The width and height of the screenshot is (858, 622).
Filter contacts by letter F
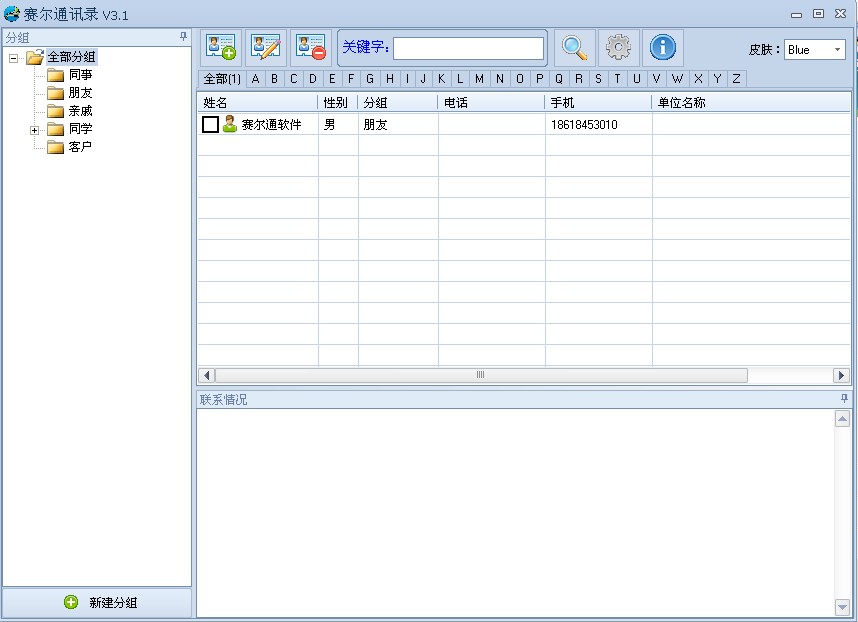pyautogui.click(x=351, y=79)
